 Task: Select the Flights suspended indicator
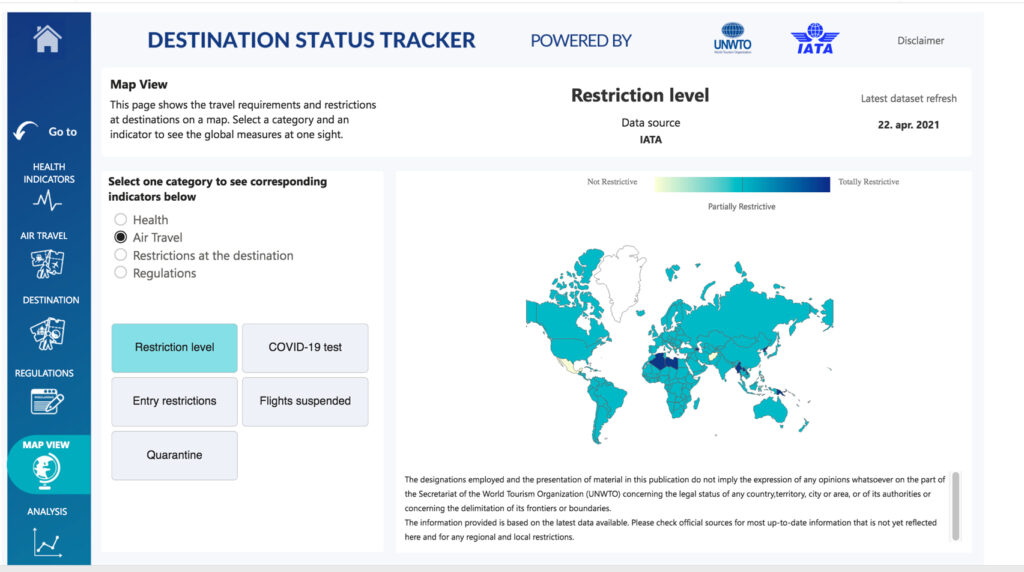305,401
